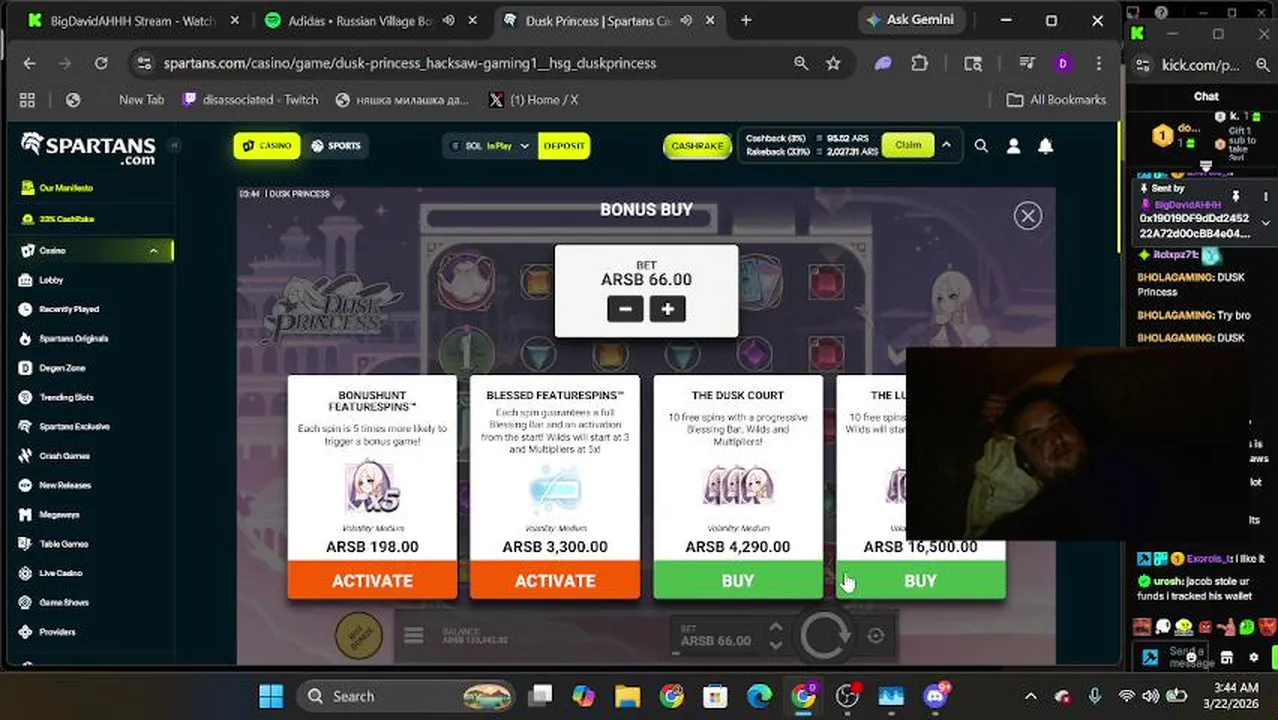Switch to the Casino top tab
Screen dimensions: 1278x720
[267, 146]
